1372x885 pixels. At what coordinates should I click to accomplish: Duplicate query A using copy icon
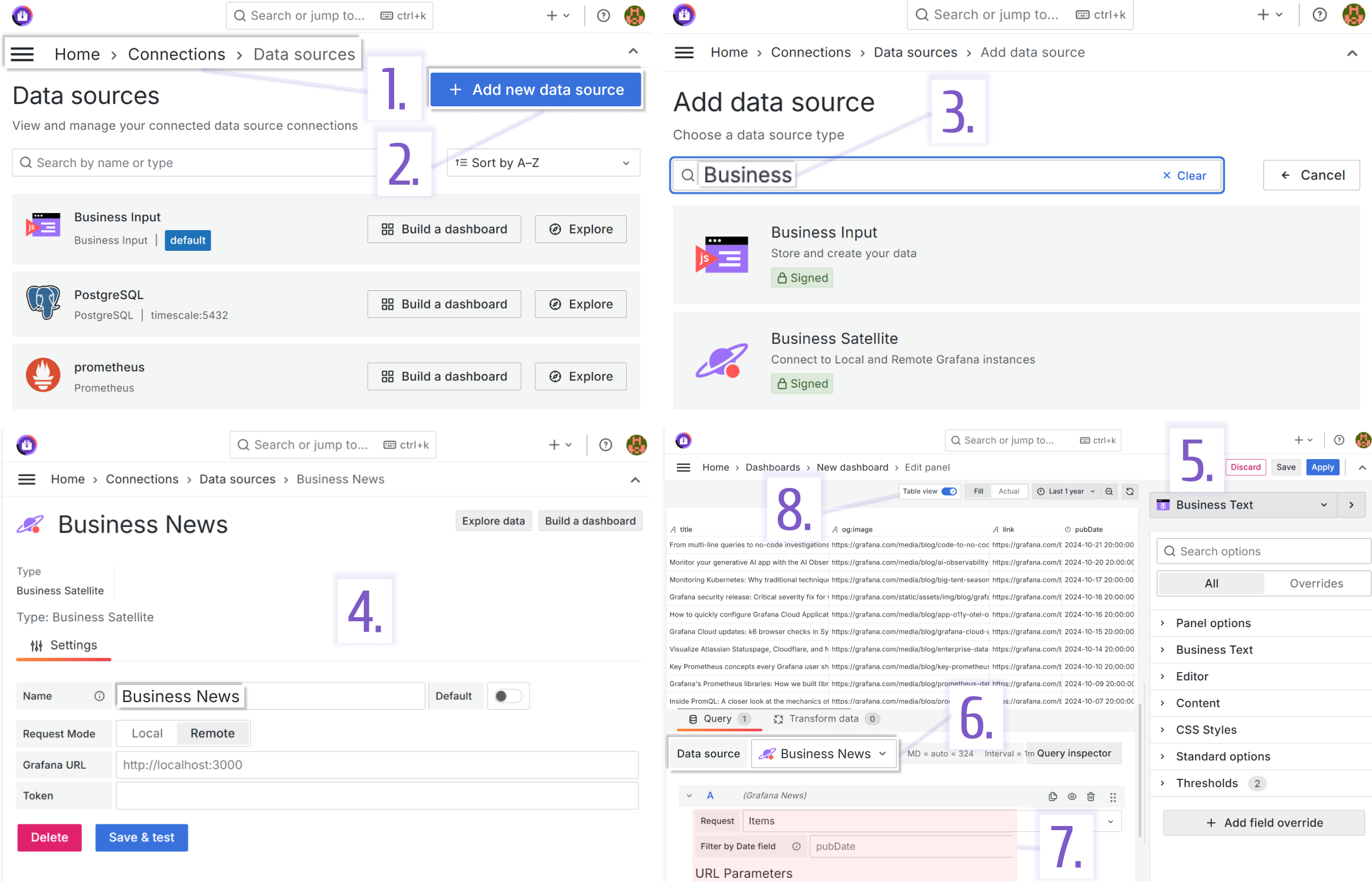(1053, 796)
